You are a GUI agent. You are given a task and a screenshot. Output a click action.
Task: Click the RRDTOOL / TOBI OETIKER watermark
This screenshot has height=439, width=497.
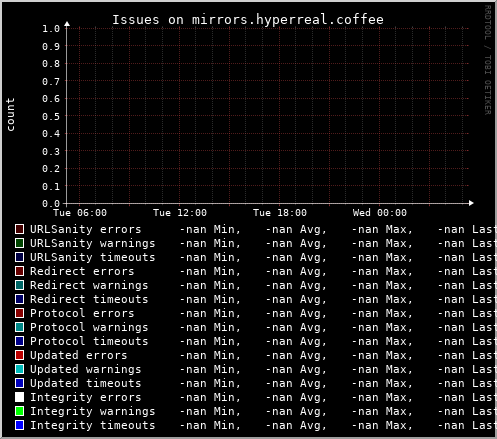click(487, 60)
